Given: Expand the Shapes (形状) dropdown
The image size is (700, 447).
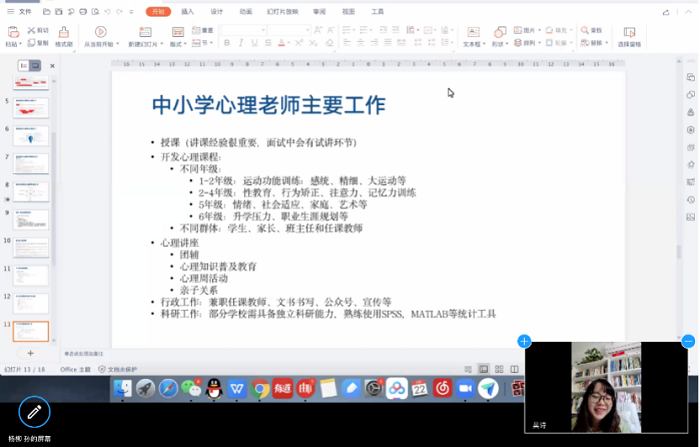Looking at the screenshot, I should 499,45.
